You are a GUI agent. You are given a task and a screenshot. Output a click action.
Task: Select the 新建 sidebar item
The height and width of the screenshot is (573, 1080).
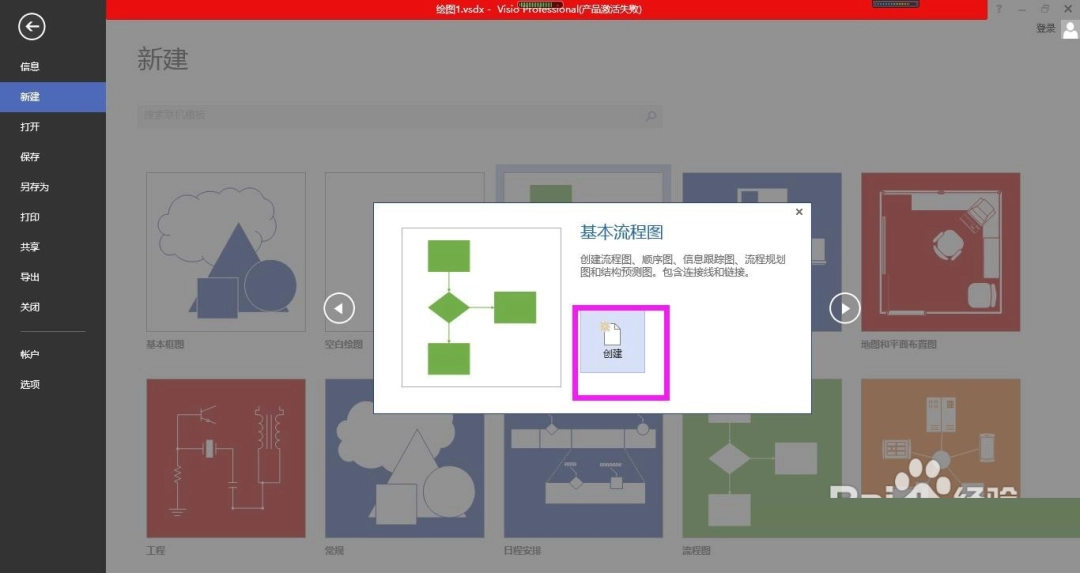pyautogui.click(x=53, y=96)
